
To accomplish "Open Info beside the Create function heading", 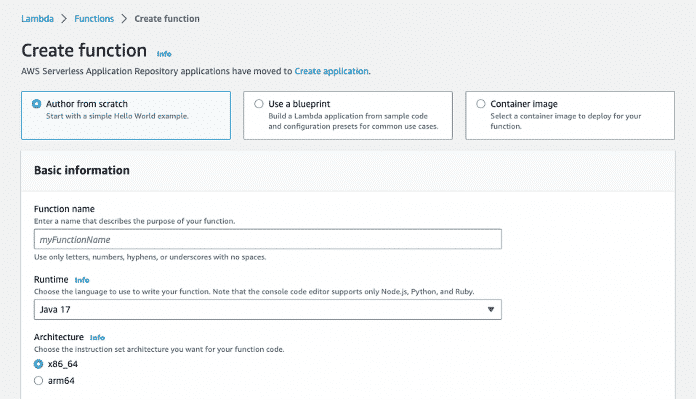I will pyautogui.click(x=164, y=53).
